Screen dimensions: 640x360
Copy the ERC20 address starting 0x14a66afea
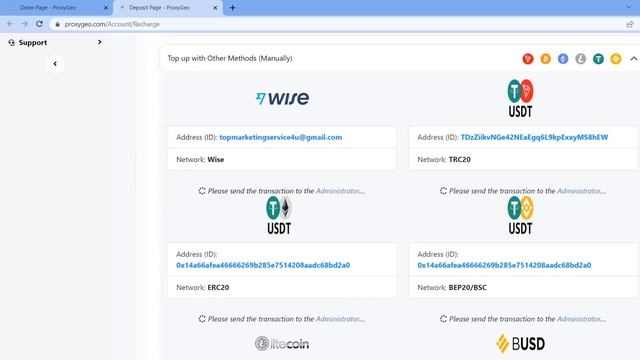point(263,265)
